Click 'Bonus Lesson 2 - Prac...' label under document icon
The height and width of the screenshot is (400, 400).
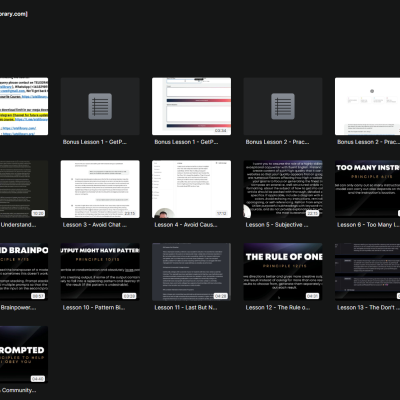point(277,142)
